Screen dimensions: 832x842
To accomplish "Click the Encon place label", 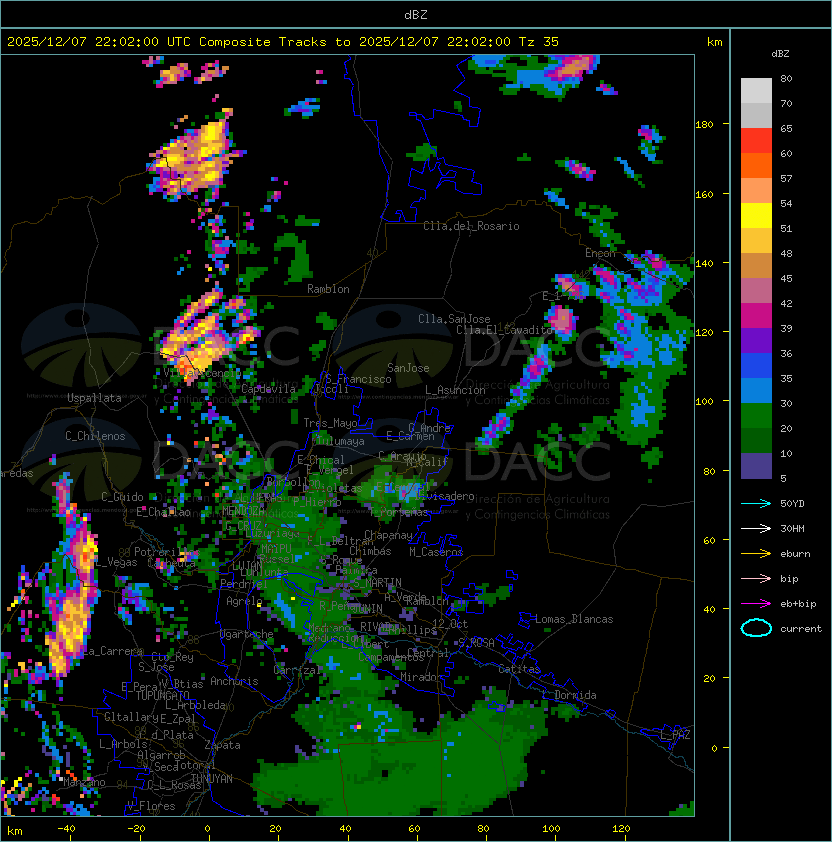I will (x=600, y=253).
